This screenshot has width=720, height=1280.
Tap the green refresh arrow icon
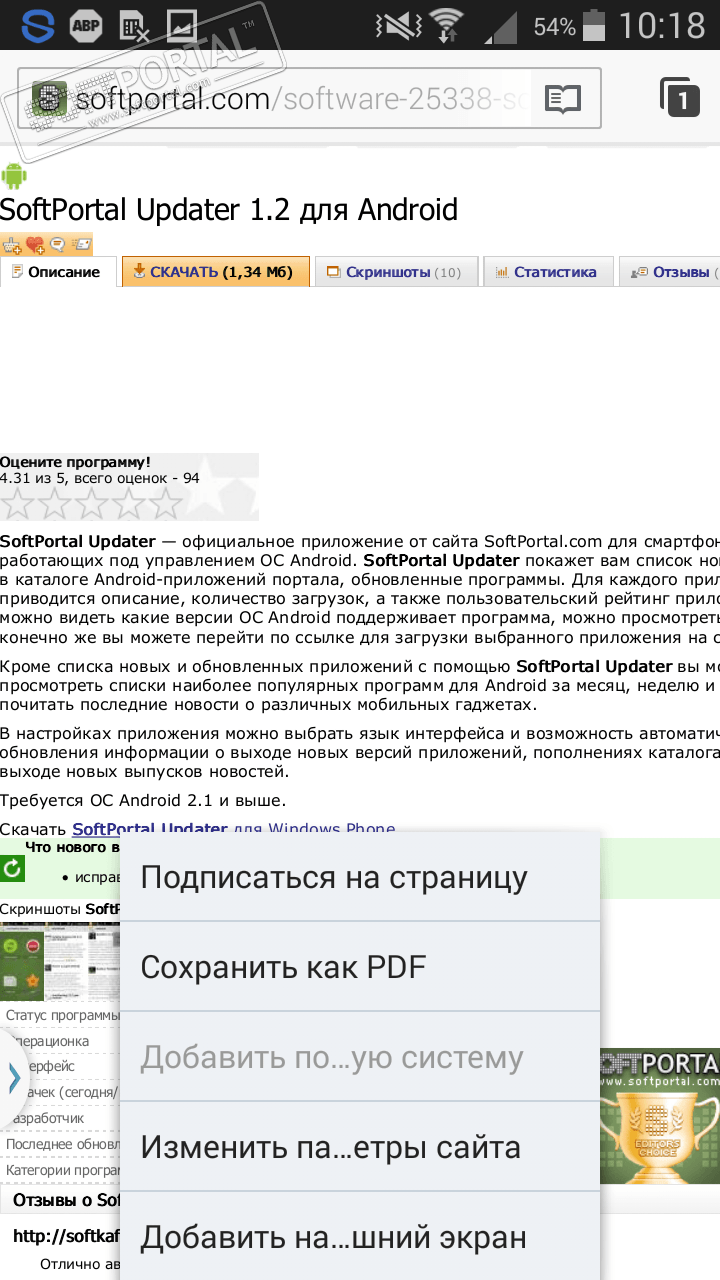(12, 869)
